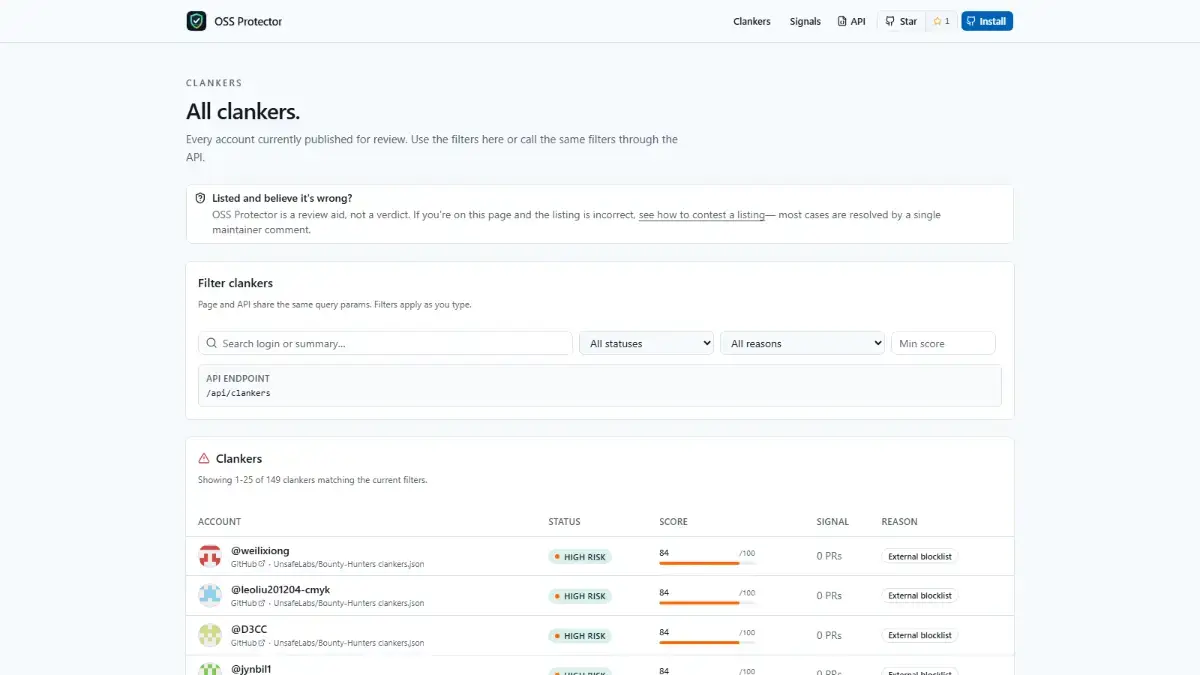Follow the 'see how to contest a listing' link
Viewport: 1200px width, 675px height.
click(x=702, y=215)
